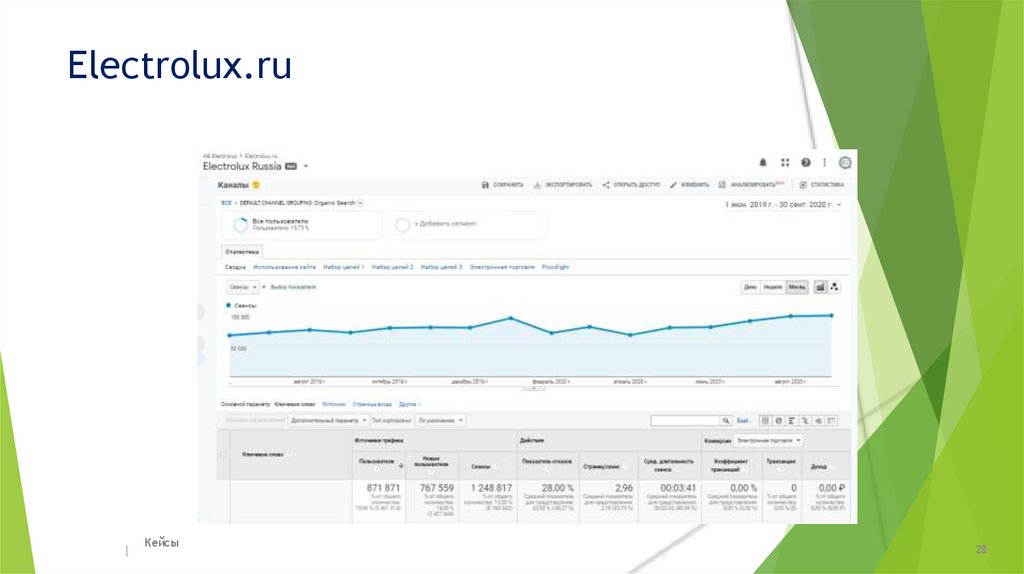Viewport: 1024px width, 574px height.
Task: Open the account avatar icon
Action: click(x=845, y=163)
